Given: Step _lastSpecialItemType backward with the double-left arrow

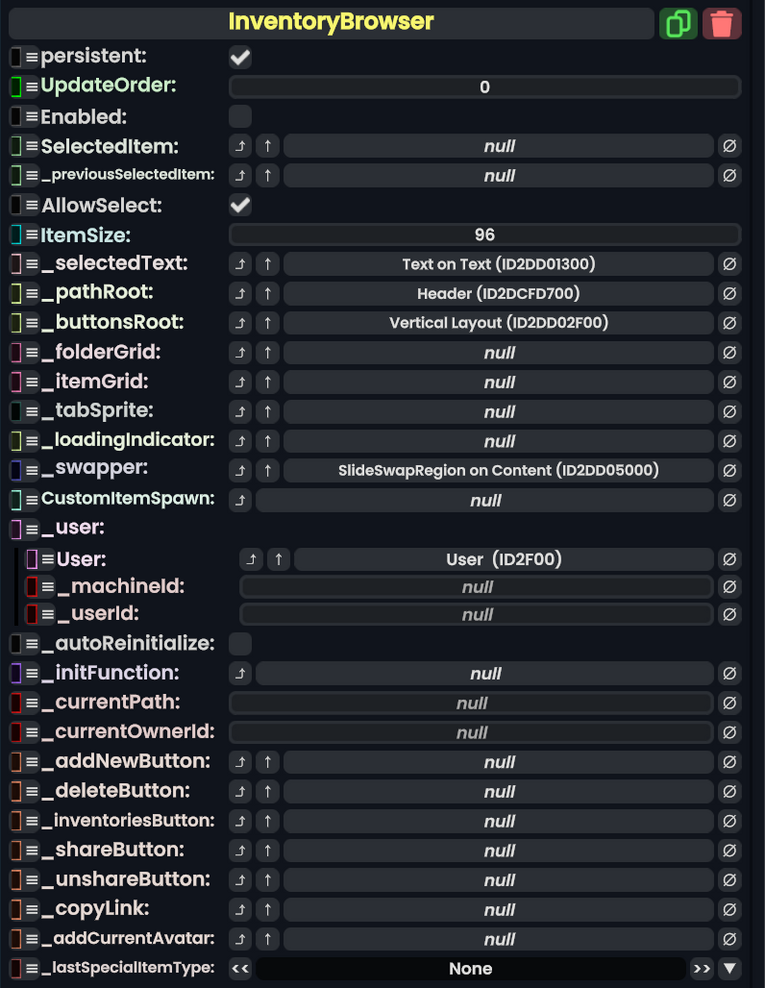Looking at the screenshot, I should pos(238,968).
